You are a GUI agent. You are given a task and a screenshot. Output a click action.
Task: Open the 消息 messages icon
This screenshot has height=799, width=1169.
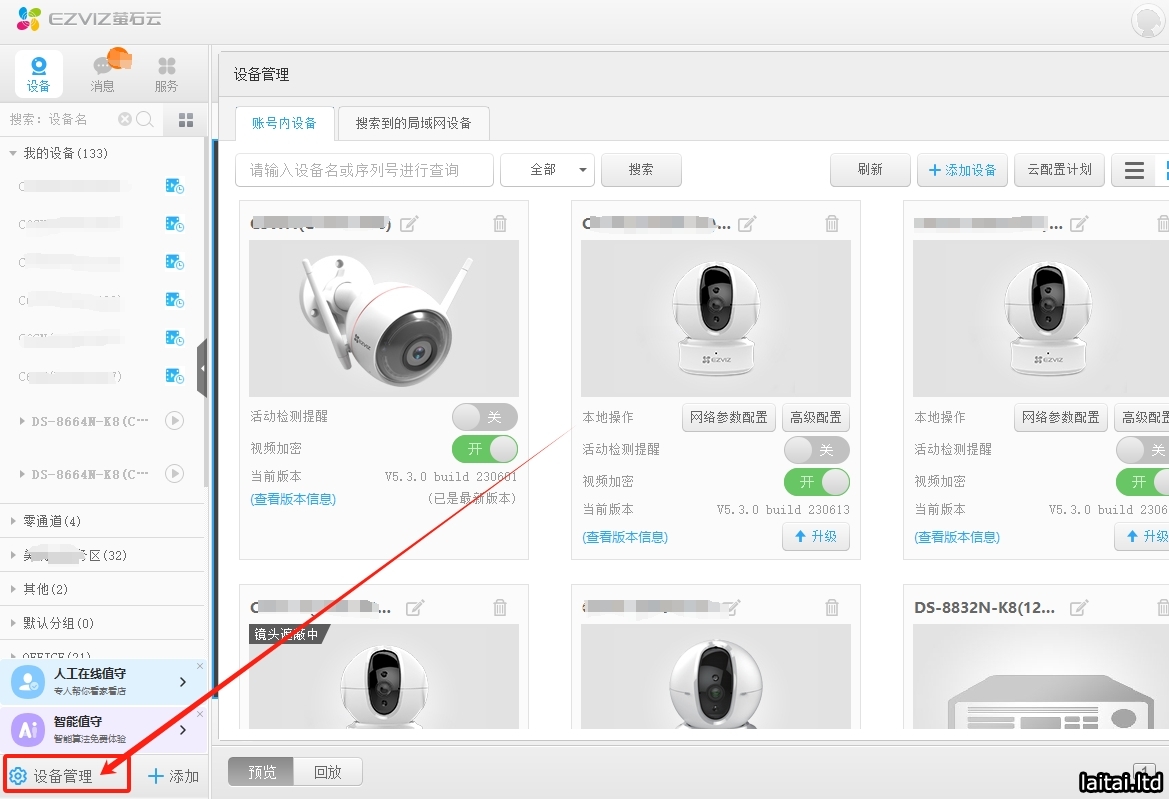[103, 73]
